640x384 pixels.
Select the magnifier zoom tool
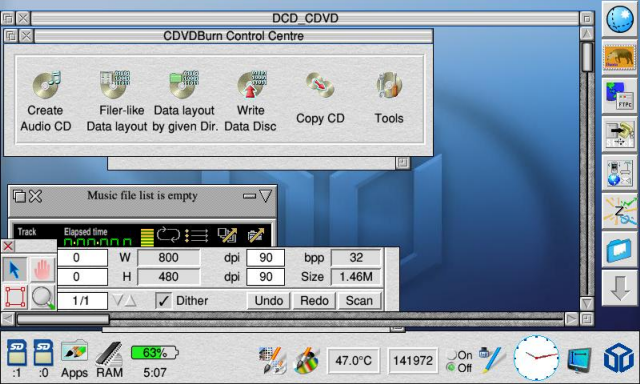coord(42,297)
